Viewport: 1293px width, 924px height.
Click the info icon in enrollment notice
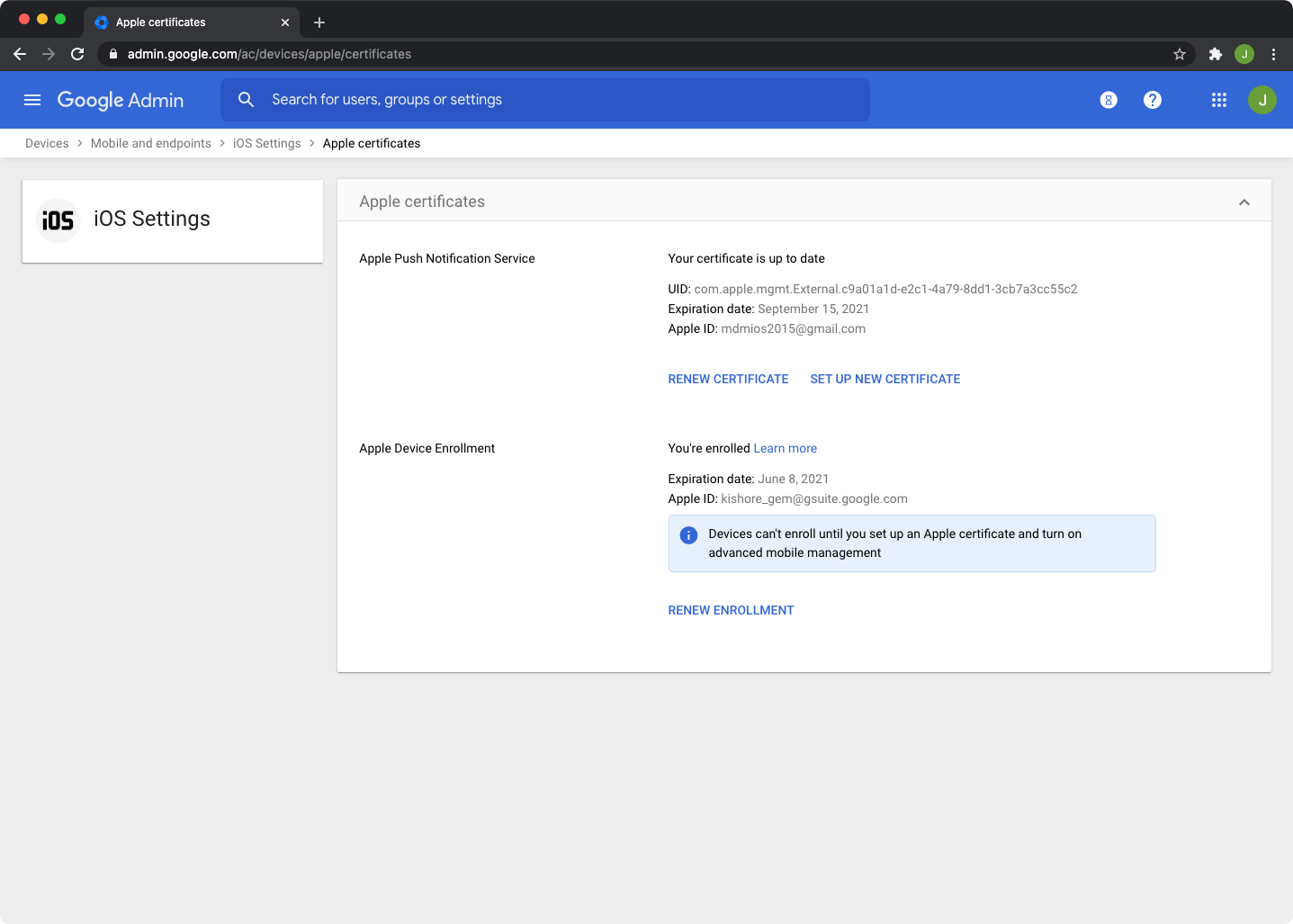689,535
